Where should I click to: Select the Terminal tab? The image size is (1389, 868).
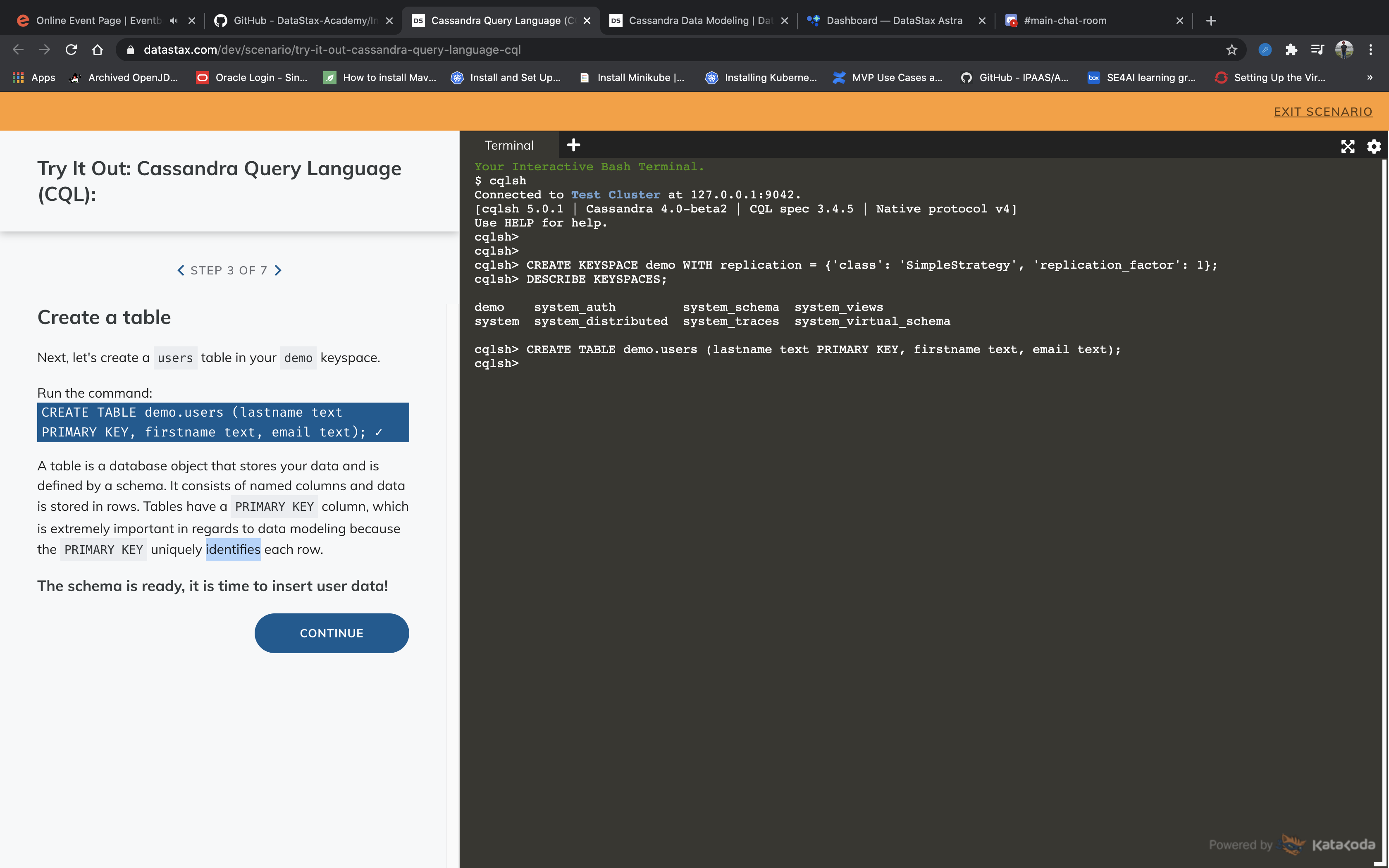(509, 145)
